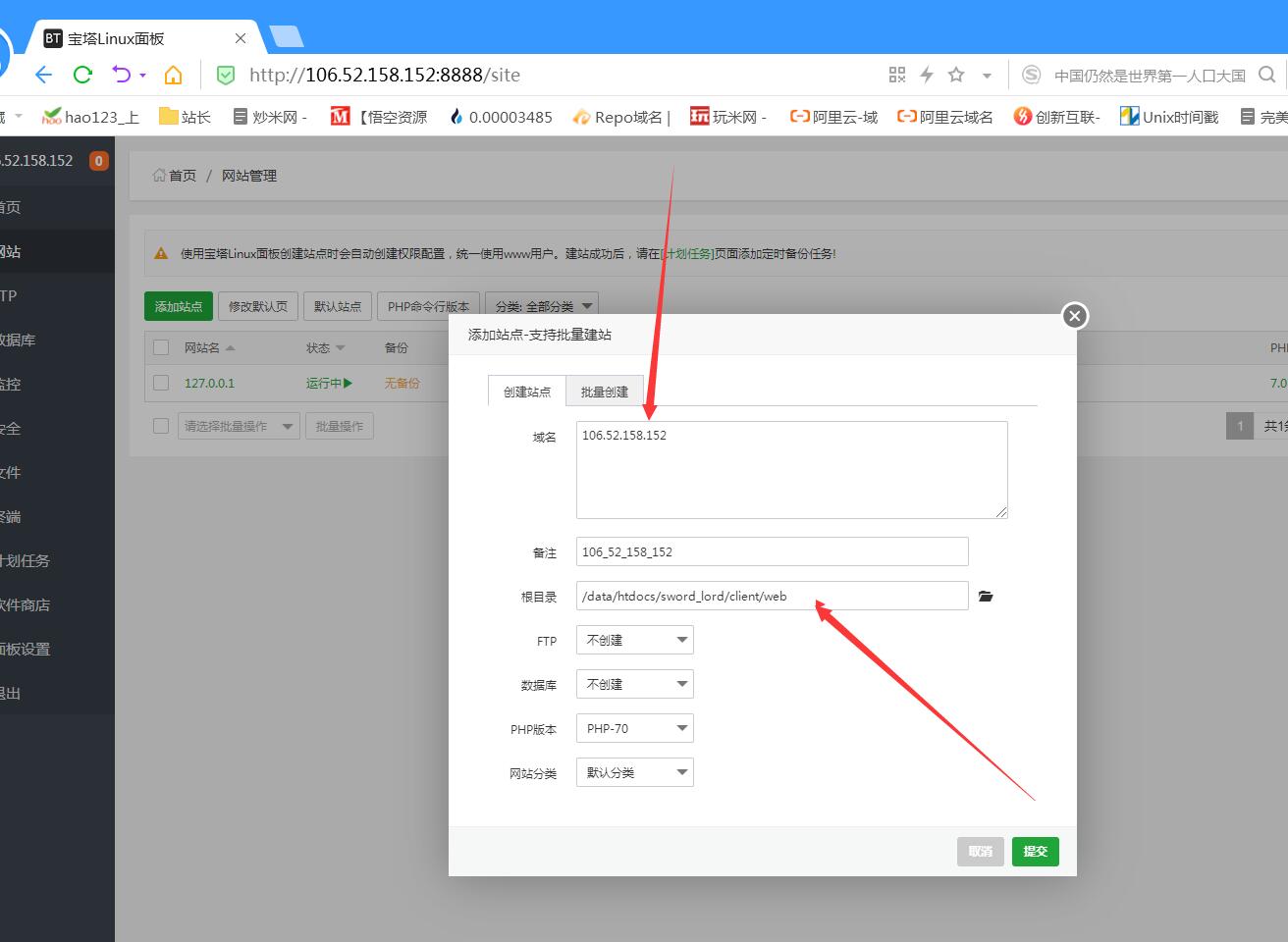Close the 宝塔Linux面板 browser tab
This screenshot has height=942, width=1288.
coord(241,38)
